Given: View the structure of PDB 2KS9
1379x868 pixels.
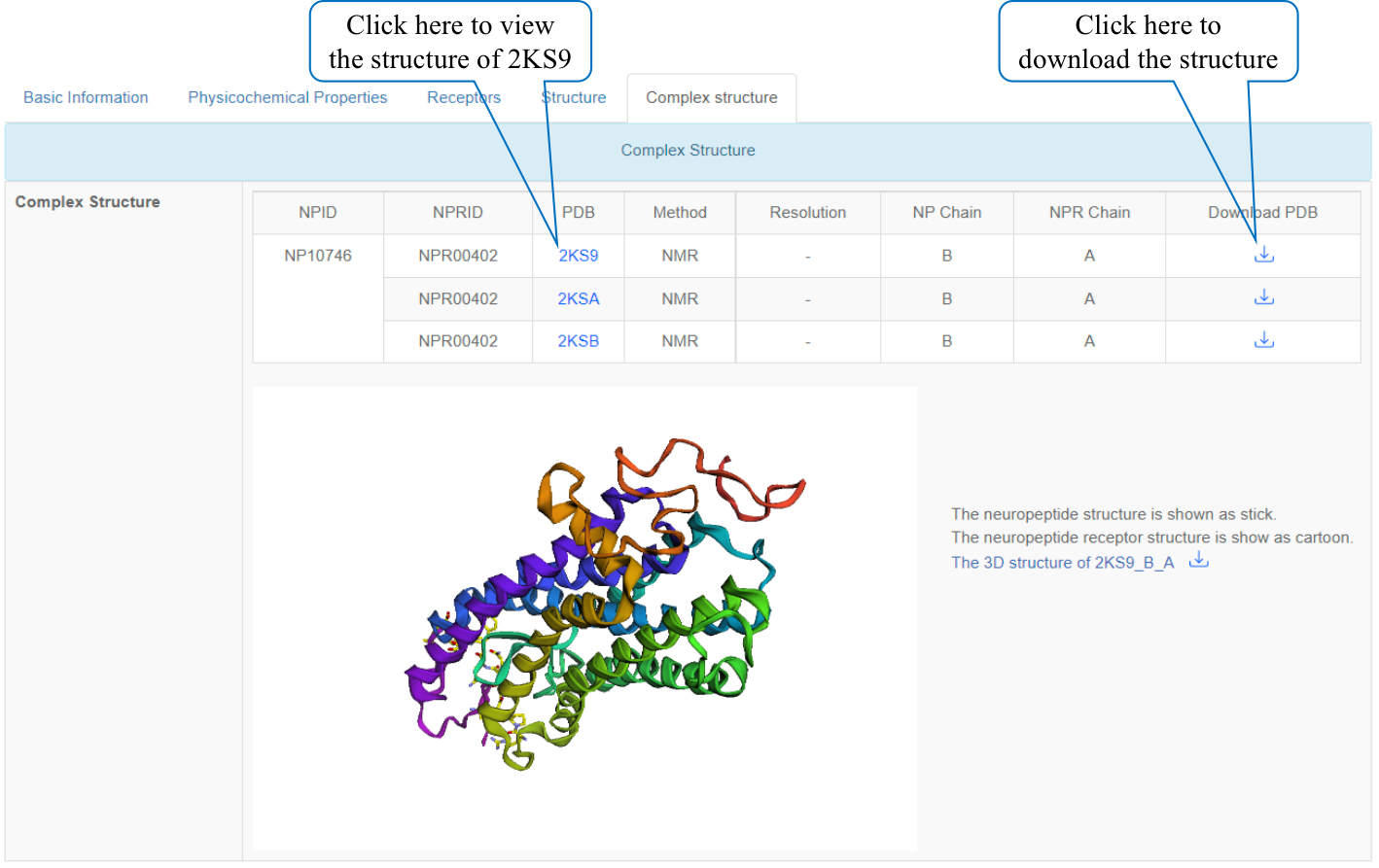Looking at the screenshot, I should [x=578, y=256].
